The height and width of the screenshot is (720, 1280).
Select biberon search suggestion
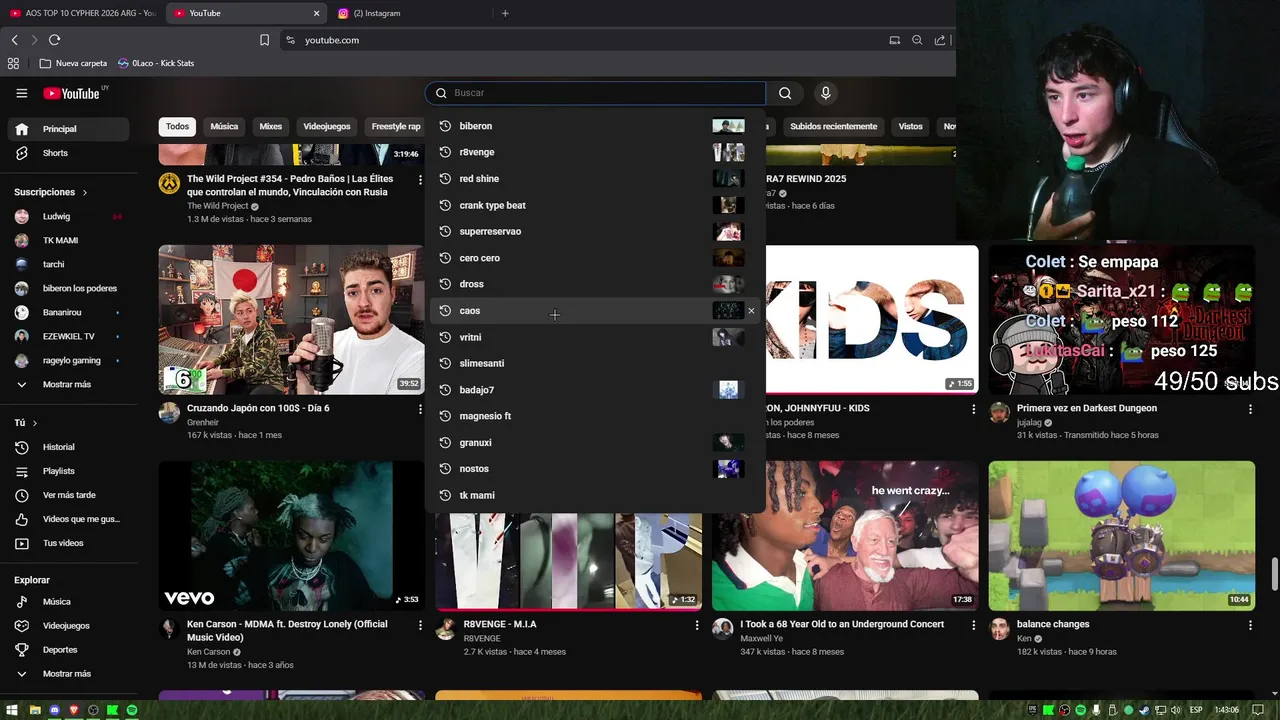tap(596, 126)
